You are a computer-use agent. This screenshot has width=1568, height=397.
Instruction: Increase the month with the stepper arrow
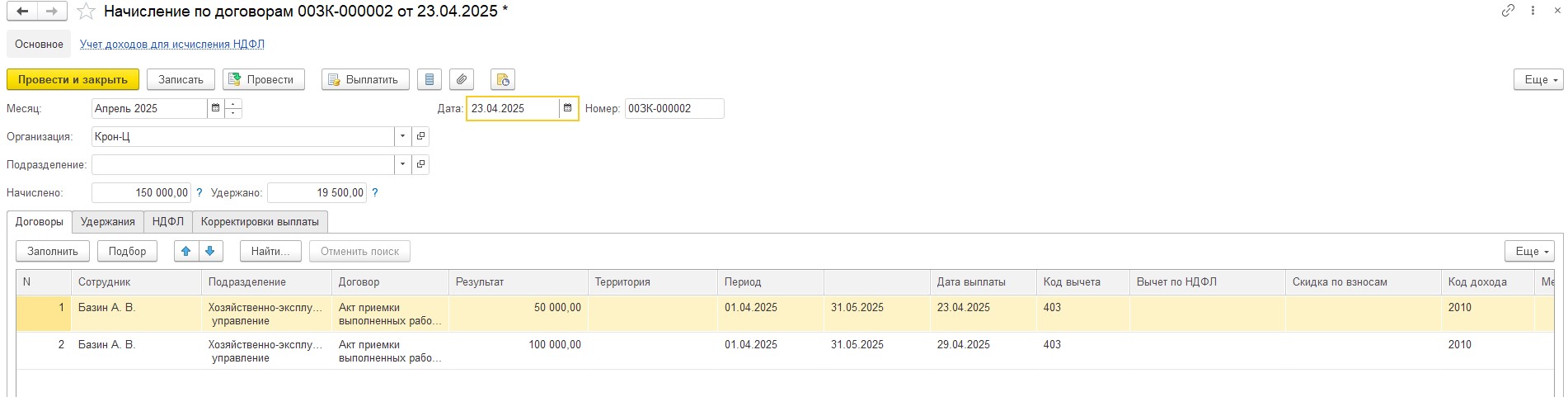[x=233, y=104]
